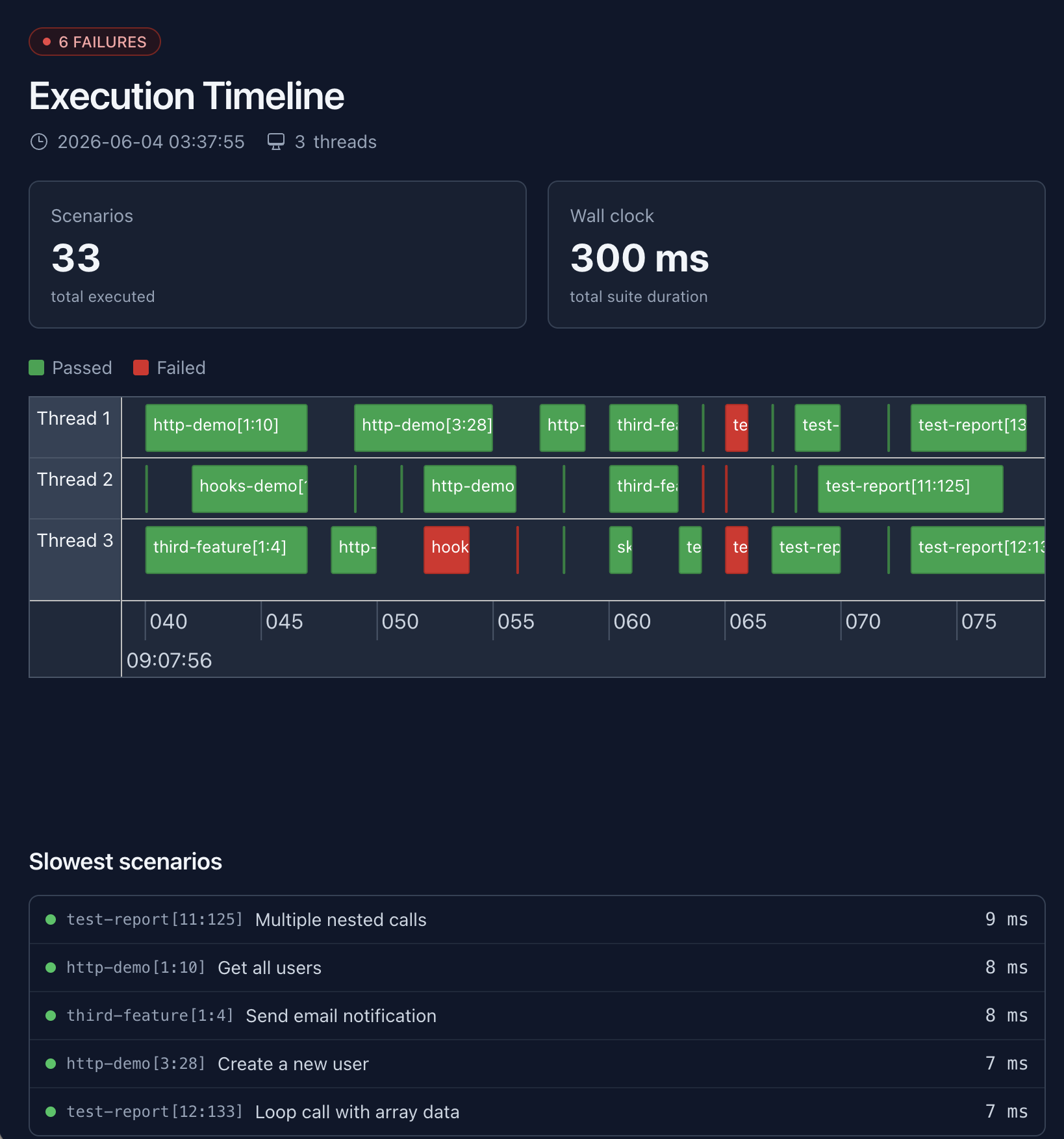
Task: Click the 6 FAILURES badge
Action: [x=95, y=42]
